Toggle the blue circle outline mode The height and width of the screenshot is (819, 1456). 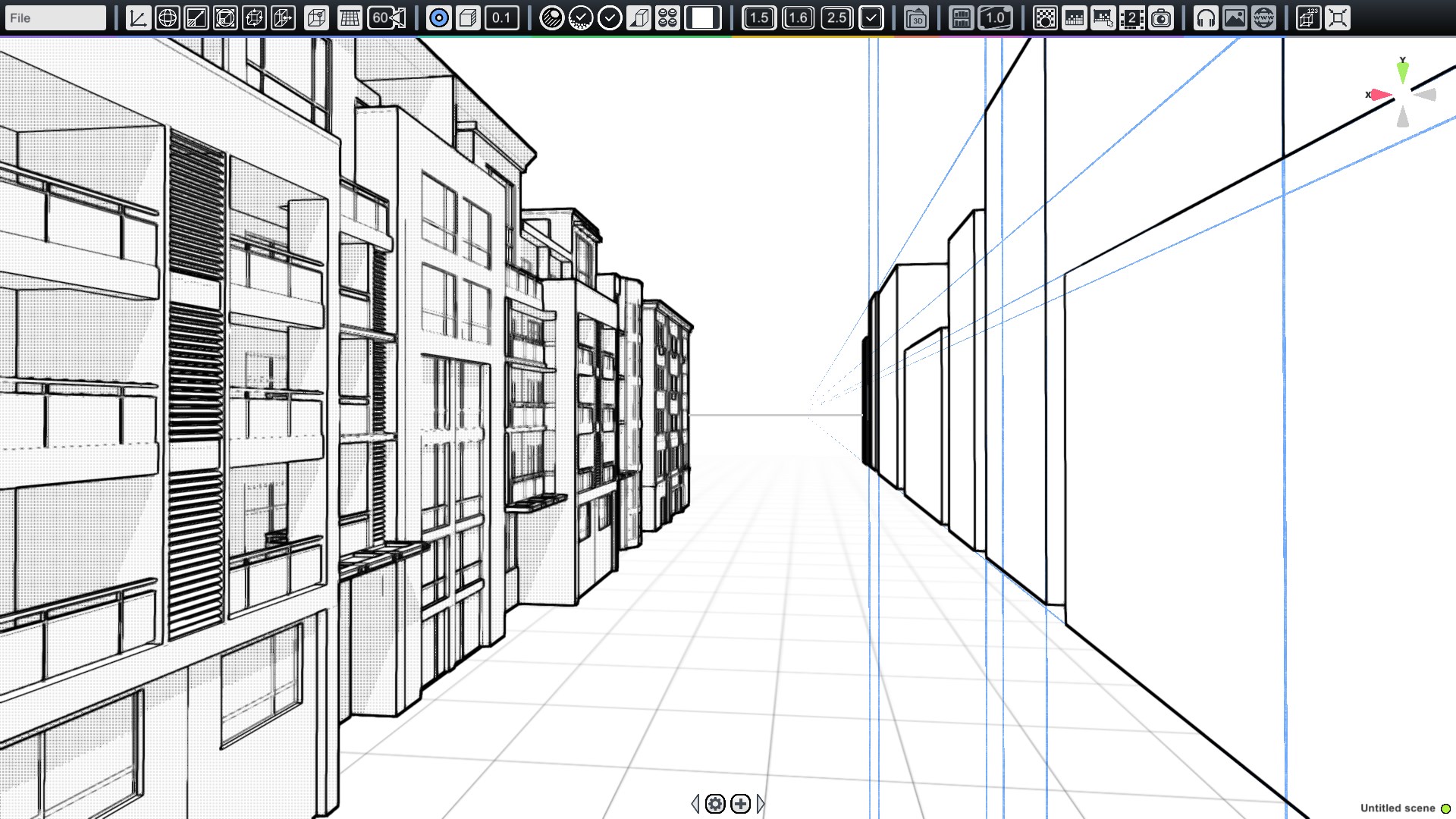438,17
